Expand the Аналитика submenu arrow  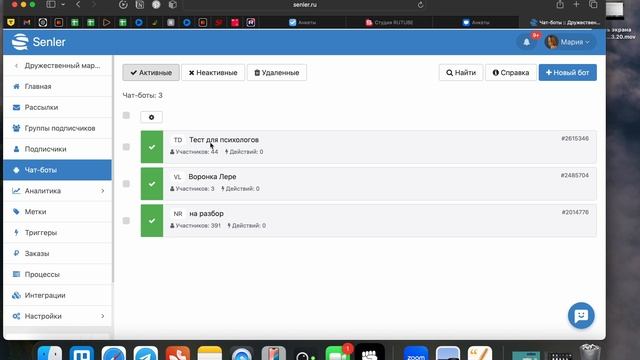[102, 191]
